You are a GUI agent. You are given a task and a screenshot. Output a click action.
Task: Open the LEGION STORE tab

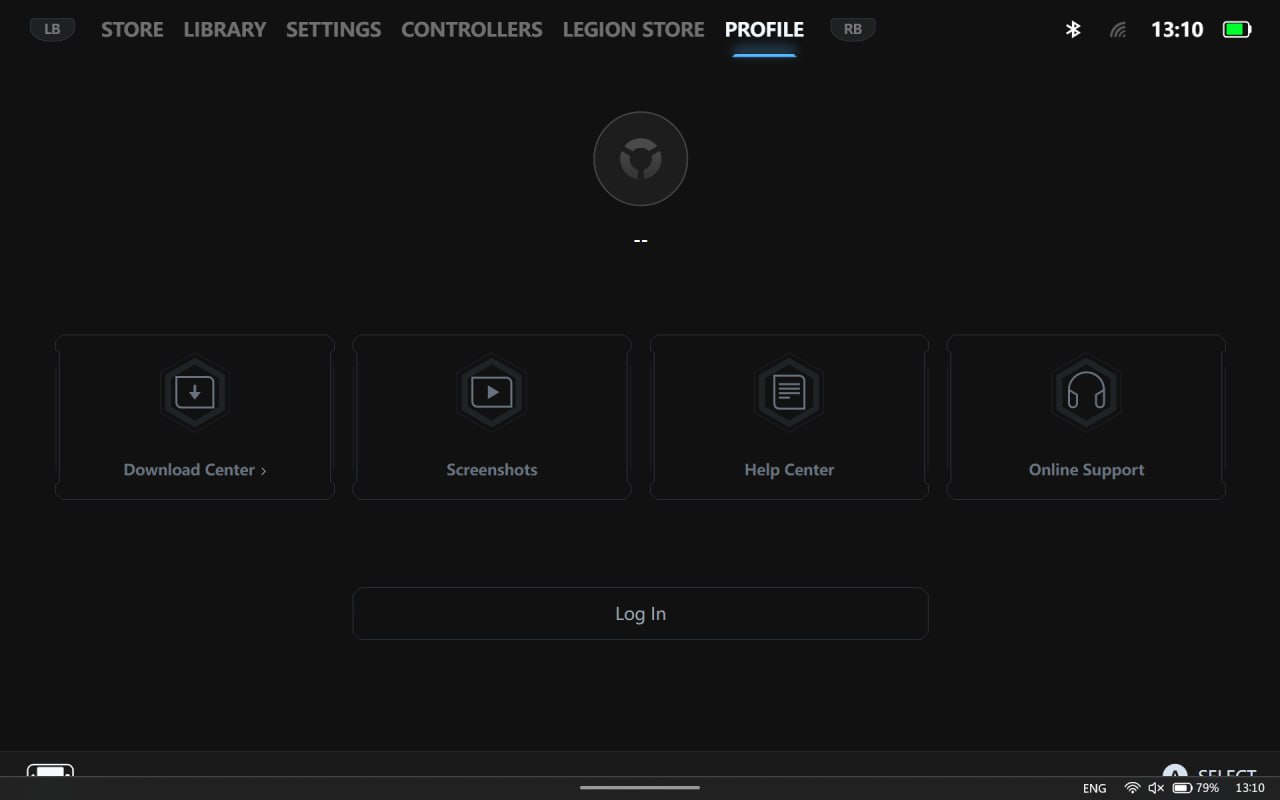pyautogui.click(x=633, y=29)
